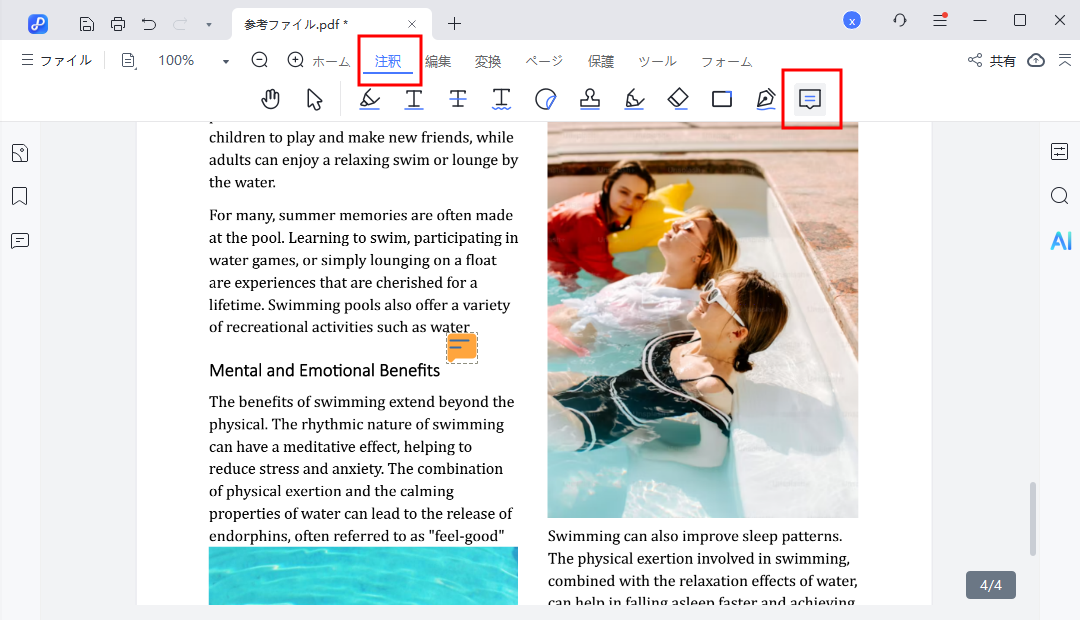Activate the Strikethrough annotation tool

(458, 99)
